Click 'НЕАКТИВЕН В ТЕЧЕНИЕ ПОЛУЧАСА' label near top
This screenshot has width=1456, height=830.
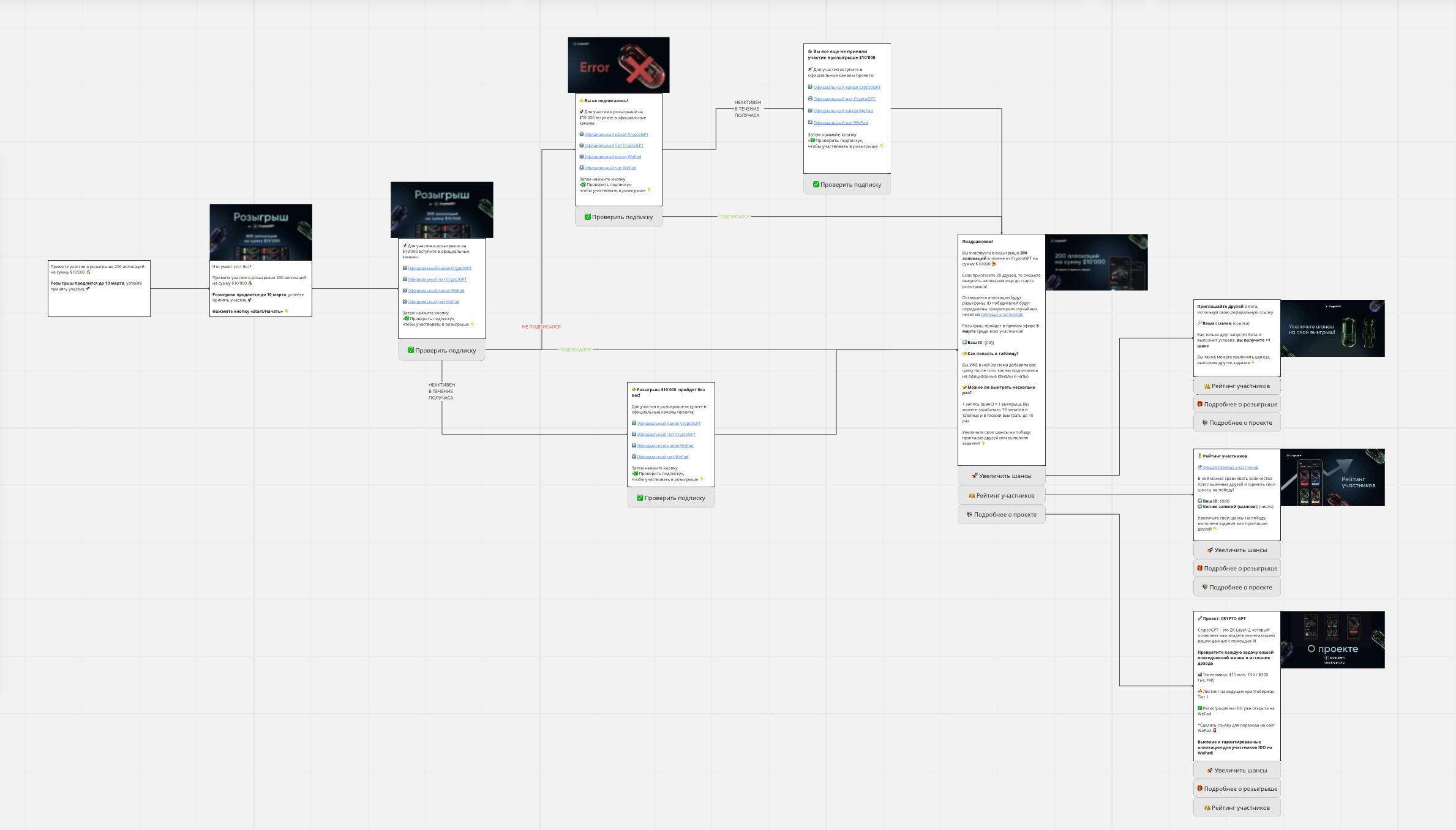click(748, 109)
